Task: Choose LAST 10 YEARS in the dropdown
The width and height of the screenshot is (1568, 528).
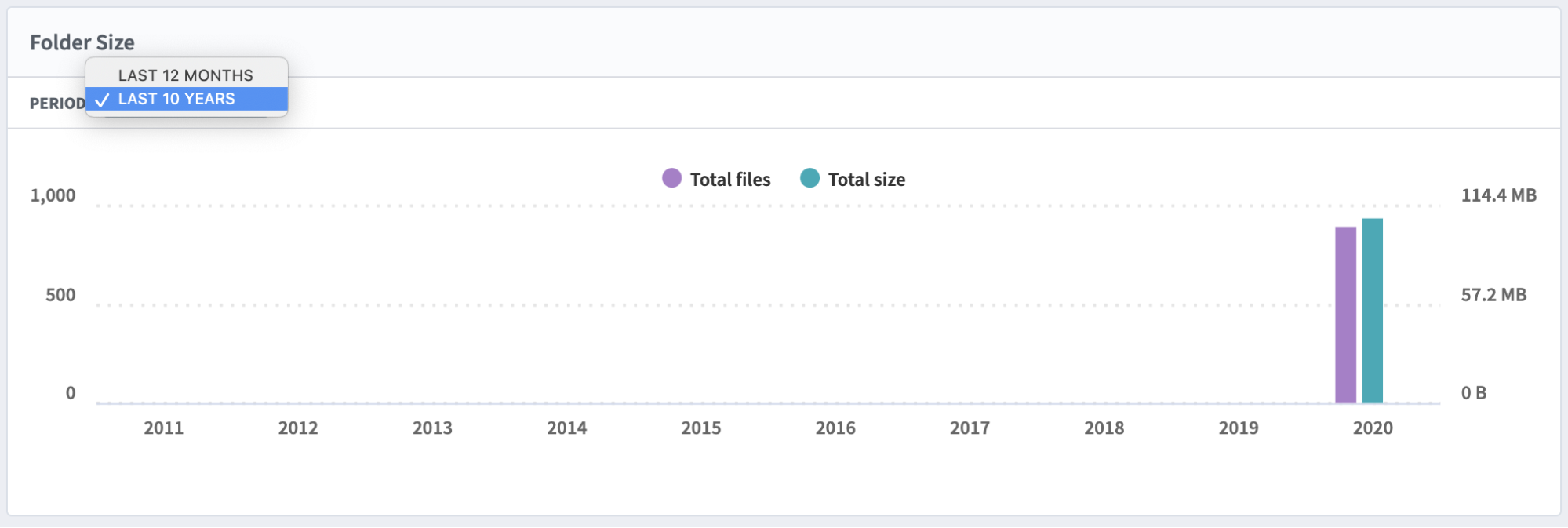Action: tap(176, 99)
